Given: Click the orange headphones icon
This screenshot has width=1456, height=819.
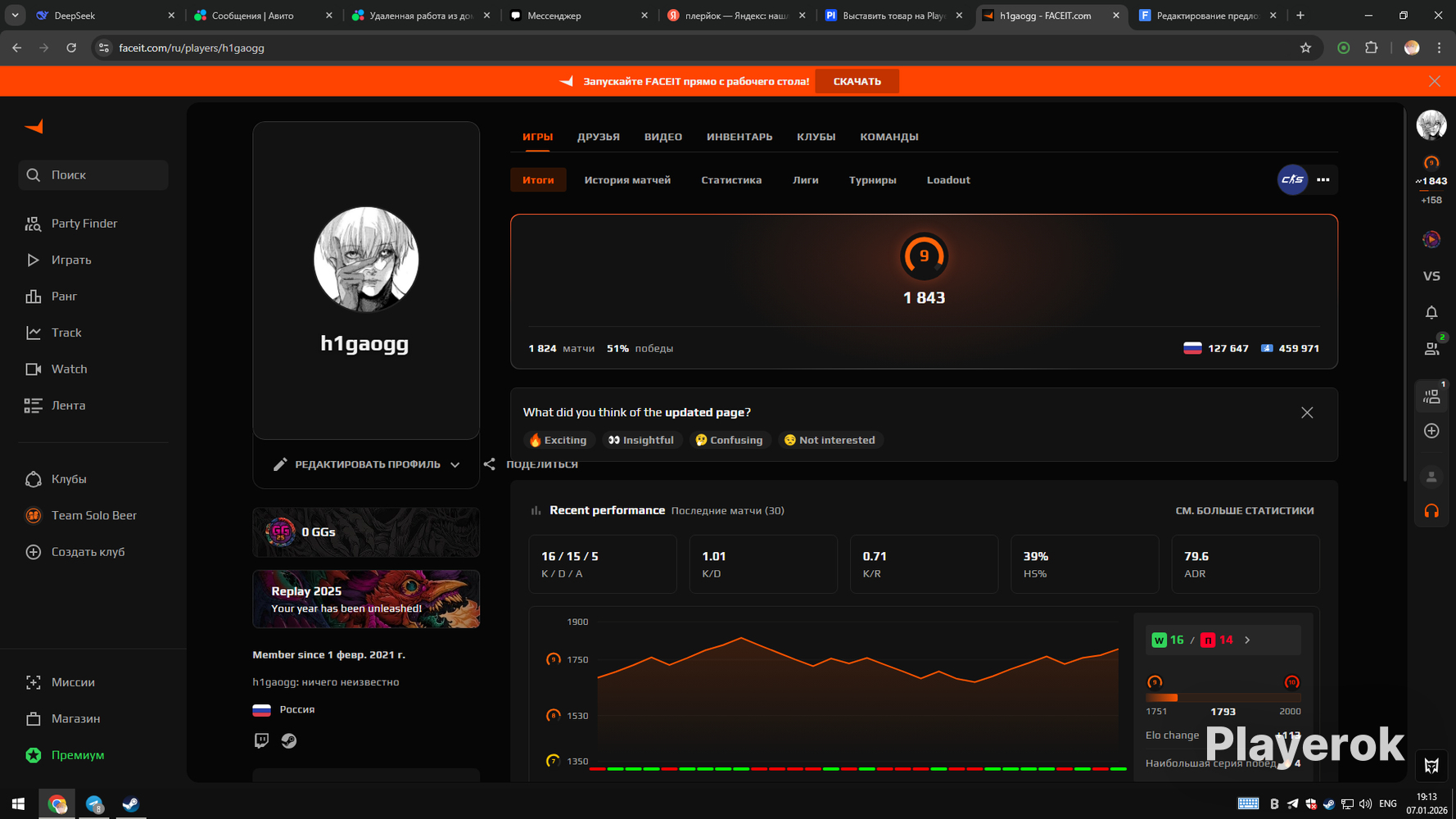Looking at the screenshot, I should tap(1431, 511).
